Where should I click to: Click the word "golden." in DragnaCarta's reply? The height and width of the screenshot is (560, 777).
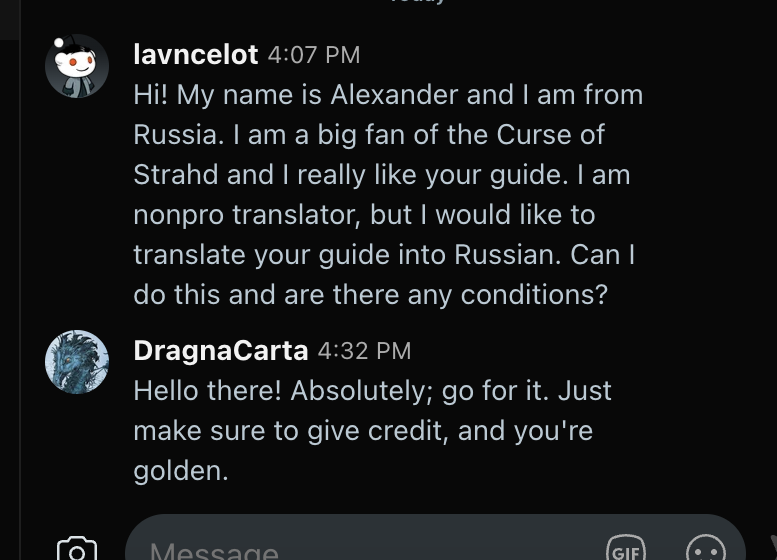pyautogui.click(x=181, y=471)
